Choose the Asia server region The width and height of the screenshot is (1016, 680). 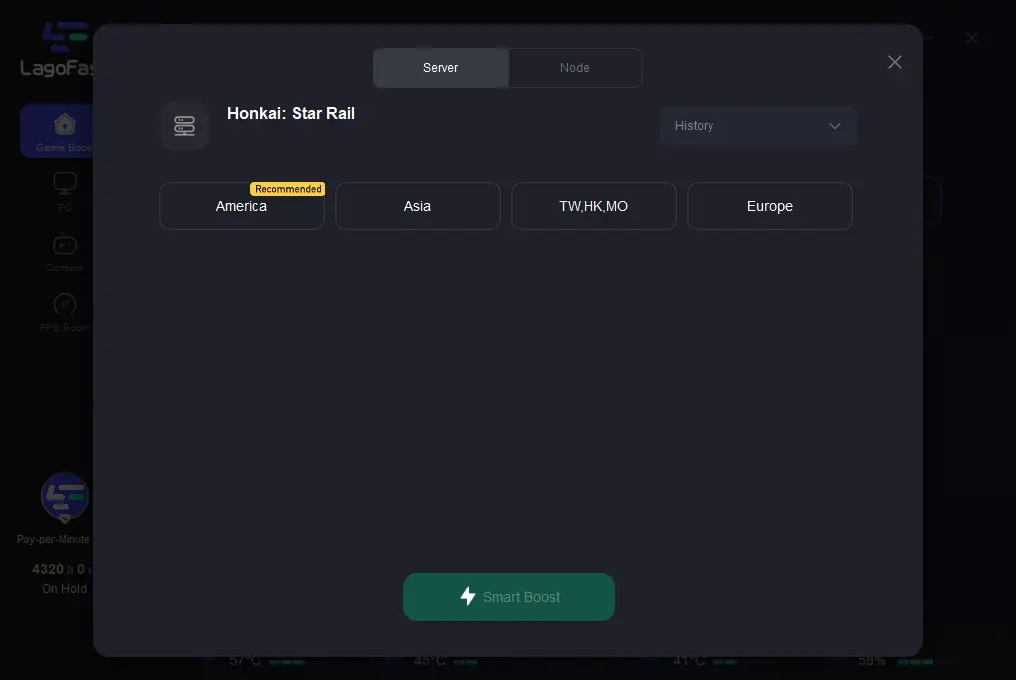coord(417,207)
